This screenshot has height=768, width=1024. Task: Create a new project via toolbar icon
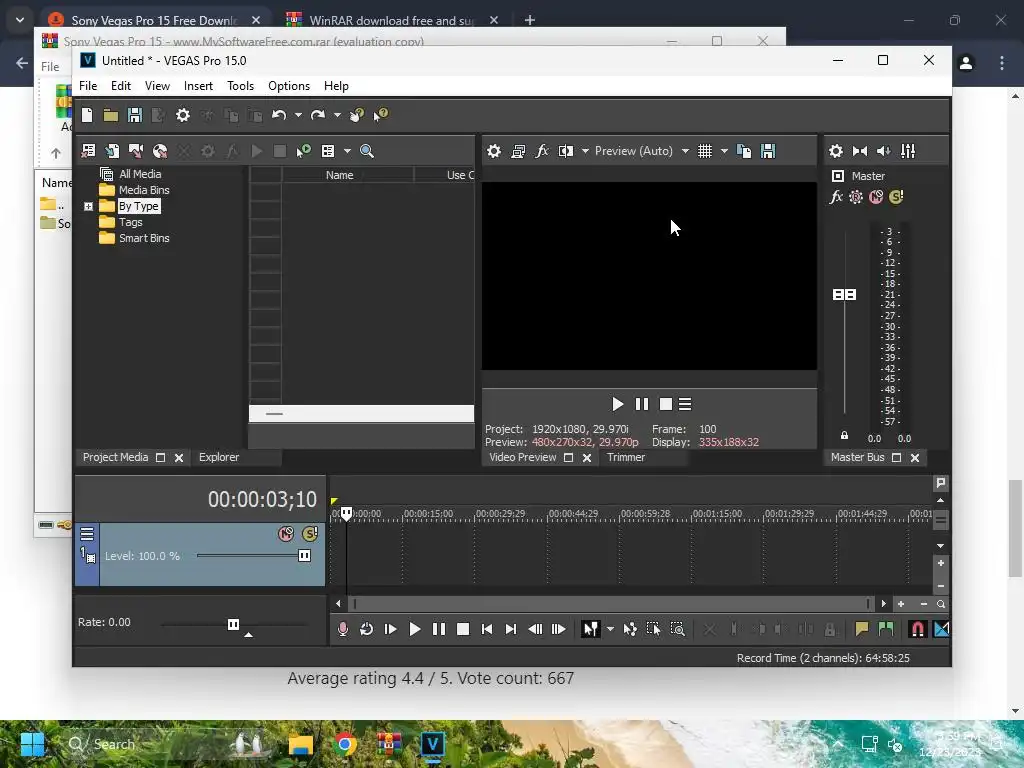(87, 115)
